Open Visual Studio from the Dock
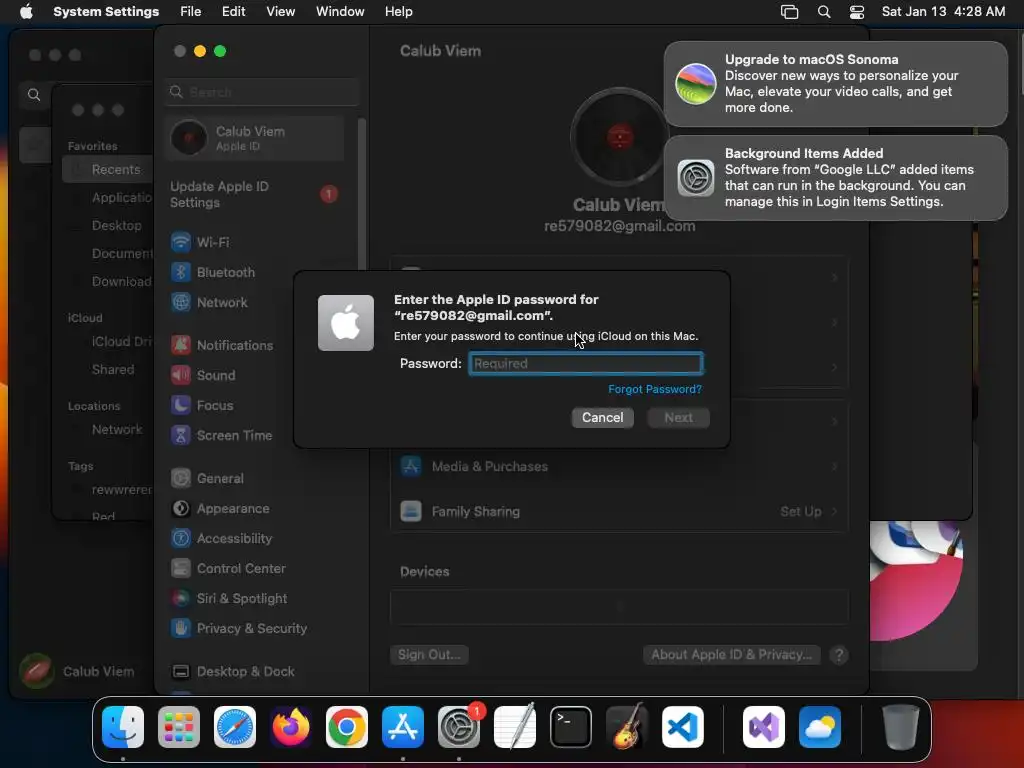The image size is (1024, 768). coord(764,727)
